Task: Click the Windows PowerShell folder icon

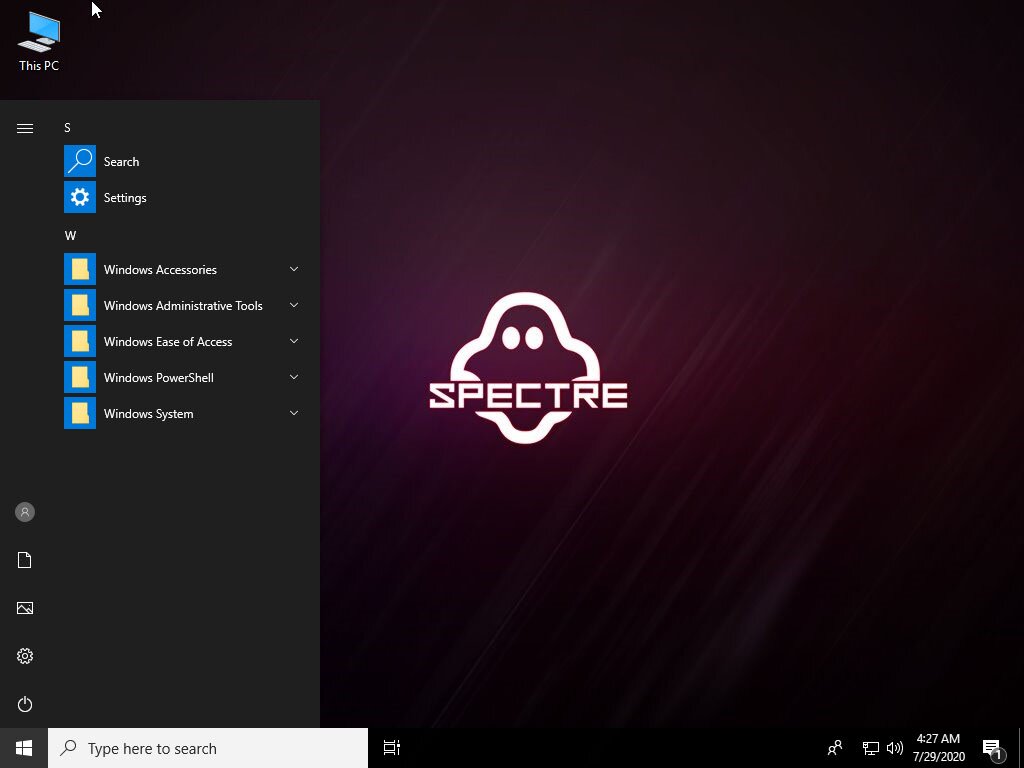Action: 80,377
